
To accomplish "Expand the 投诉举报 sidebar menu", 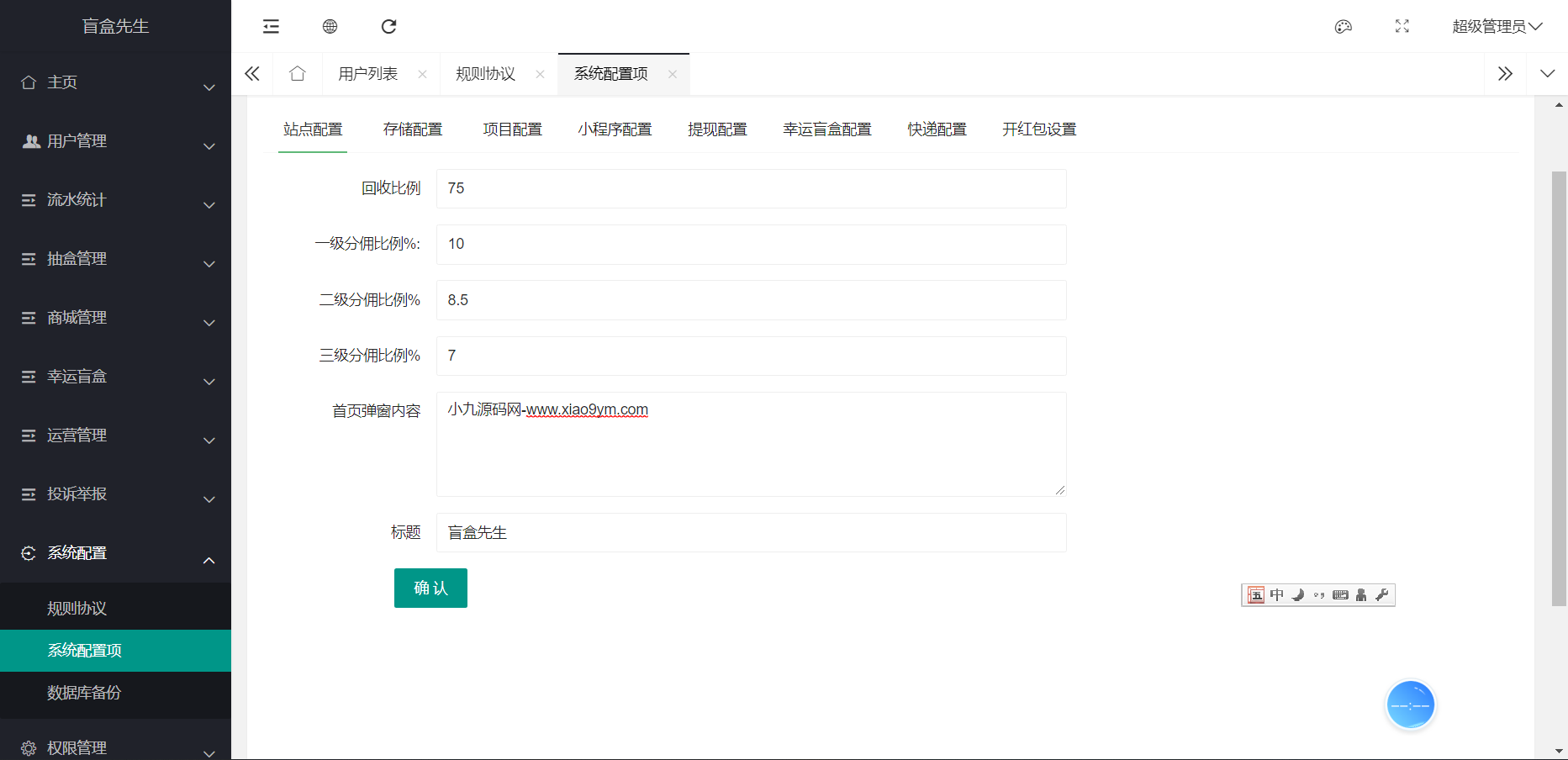I will point(209,499).
